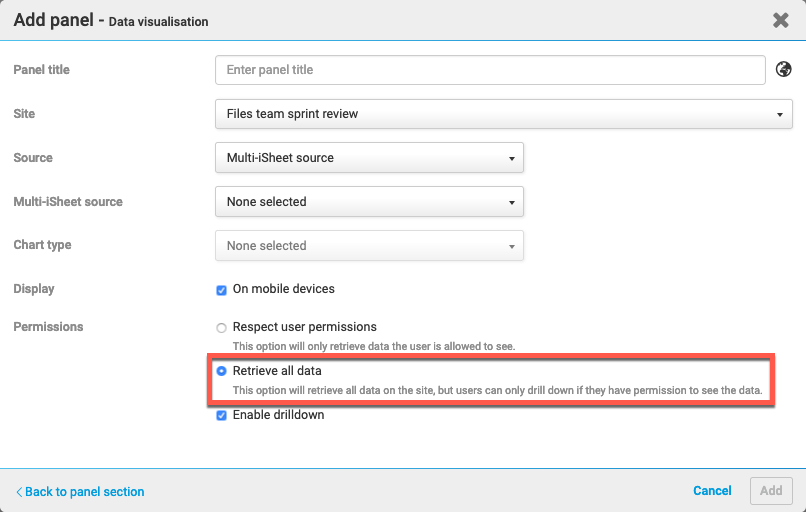Click the Display label
806x512 pixels.
point(34,289)
